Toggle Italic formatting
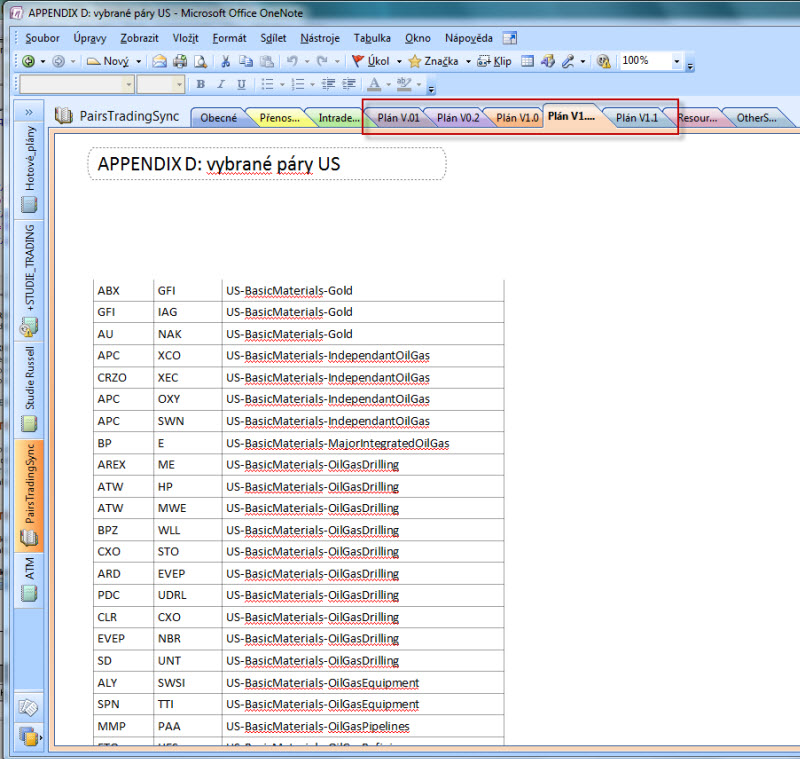Screen dimensions: 800x759 pos(221,85)
